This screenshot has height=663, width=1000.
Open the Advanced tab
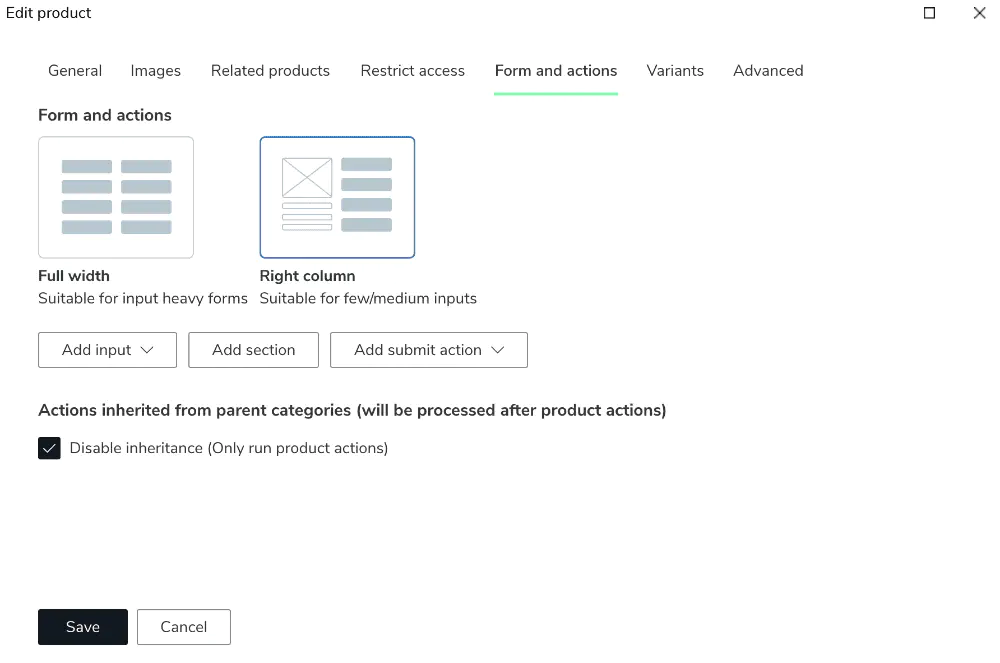coord(768,71)
